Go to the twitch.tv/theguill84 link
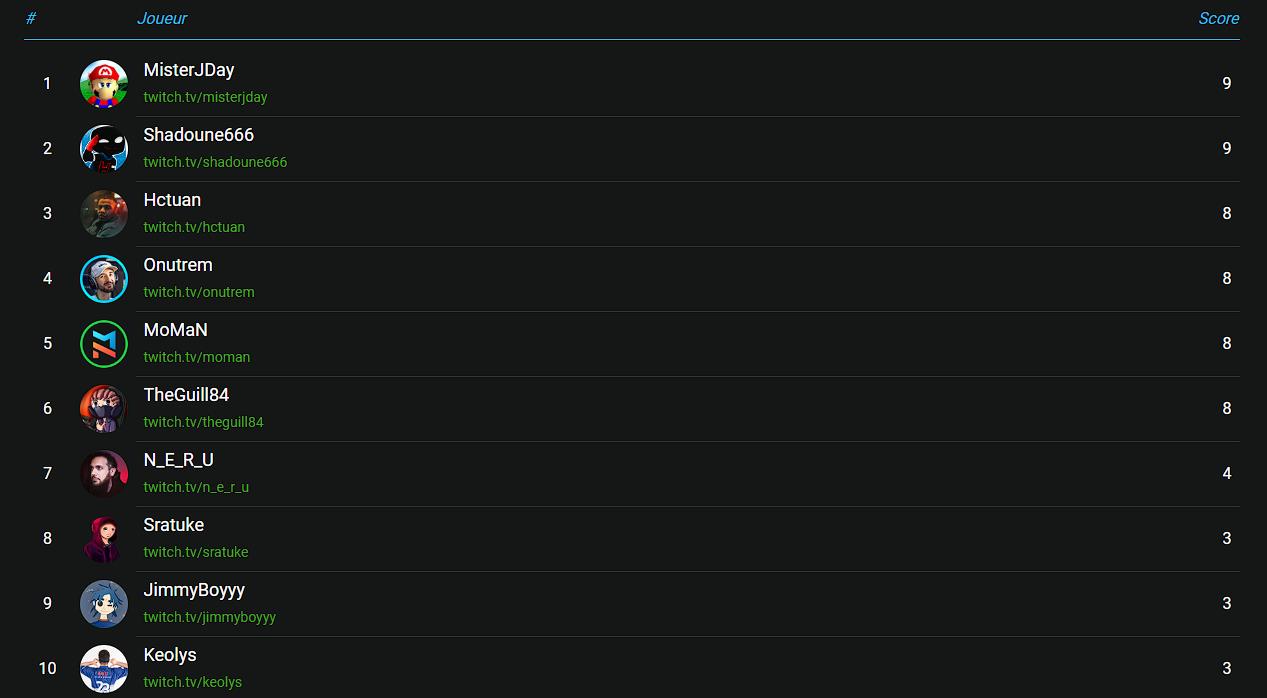This screenshot has height=698, width=1267. [203, 422]
